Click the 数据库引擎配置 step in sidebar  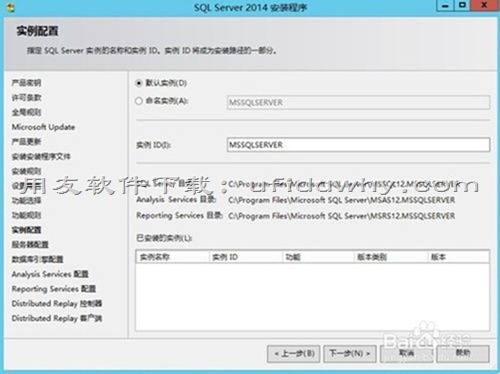[37, 259]
